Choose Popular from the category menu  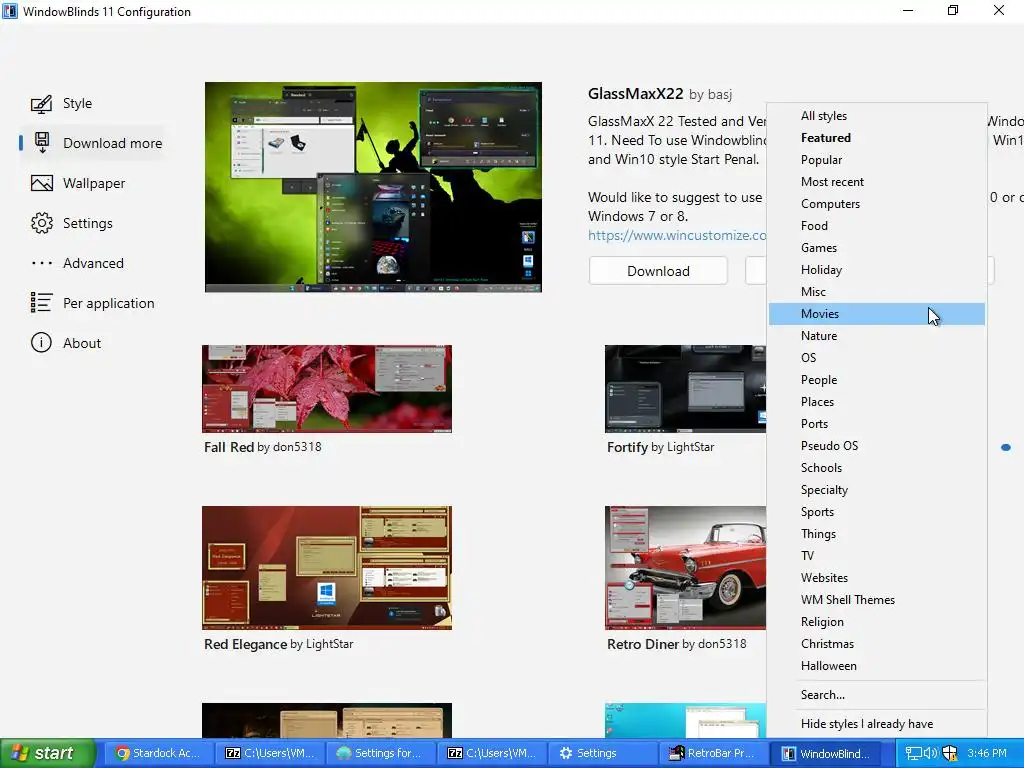click(876, 160)
